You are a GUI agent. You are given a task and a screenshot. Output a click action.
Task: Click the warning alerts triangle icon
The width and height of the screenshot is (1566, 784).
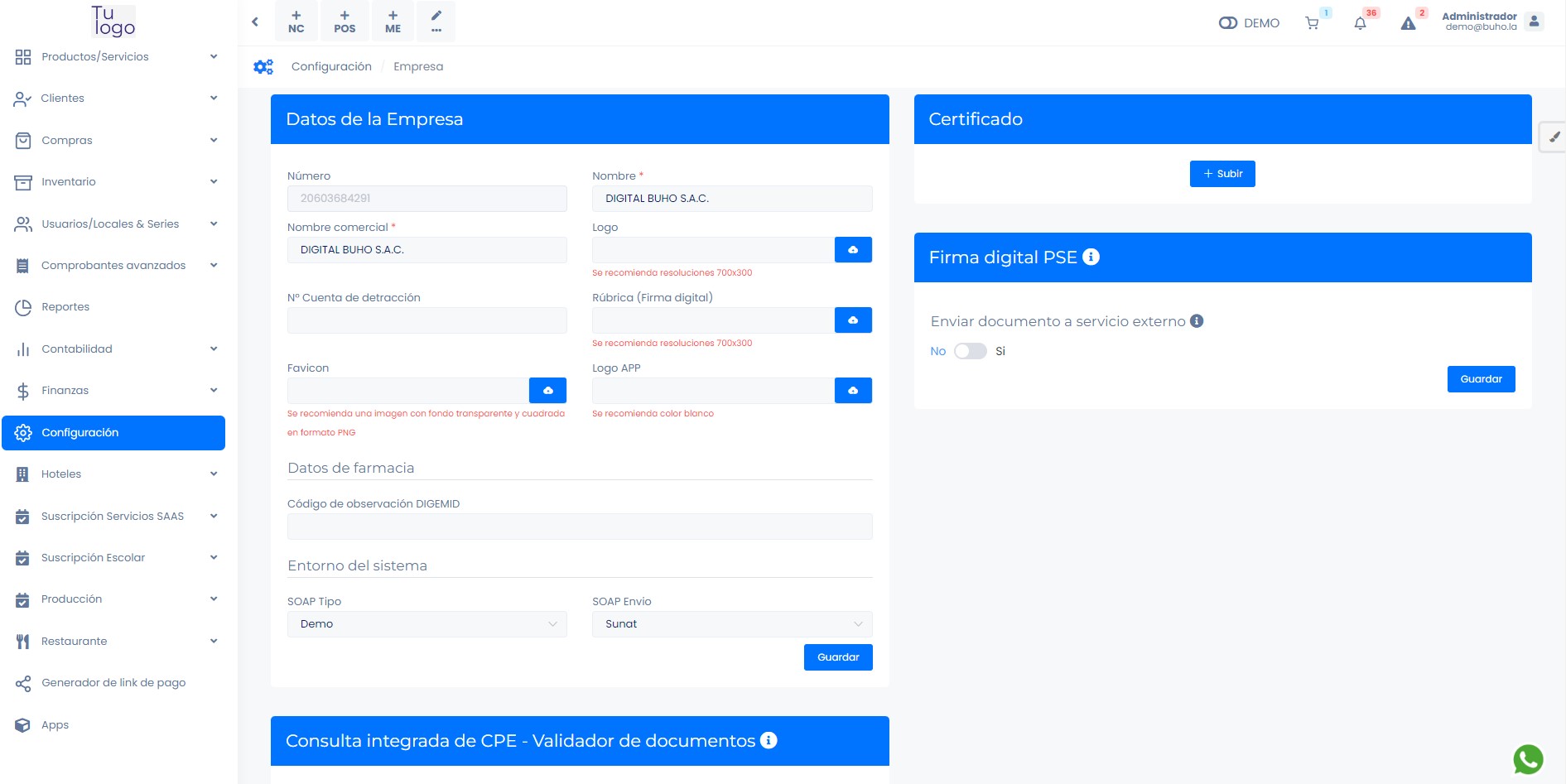coord(1408,23)
